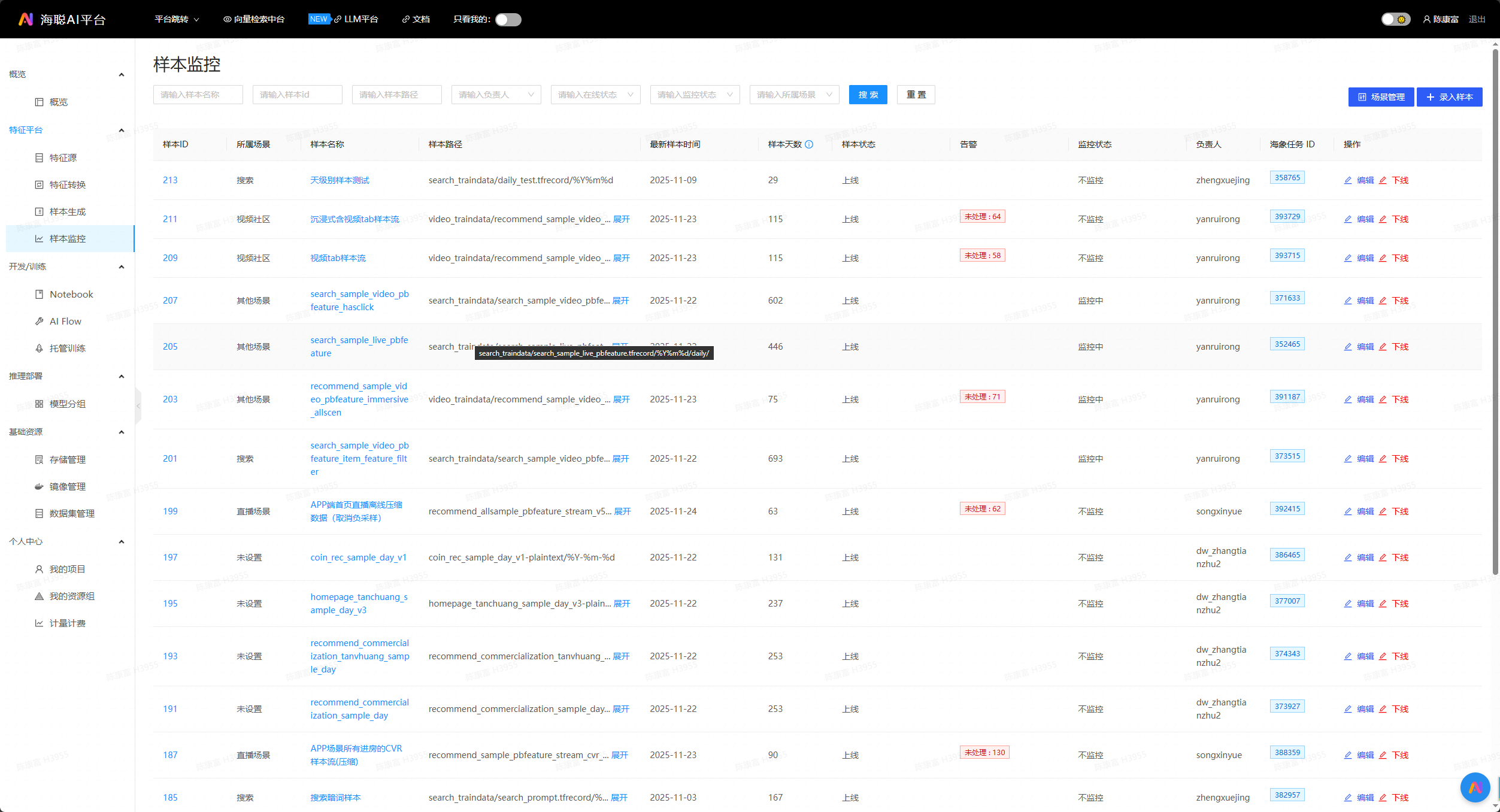Open the LLM平台 nav item

pyautogui.click(x=360, y=19)
